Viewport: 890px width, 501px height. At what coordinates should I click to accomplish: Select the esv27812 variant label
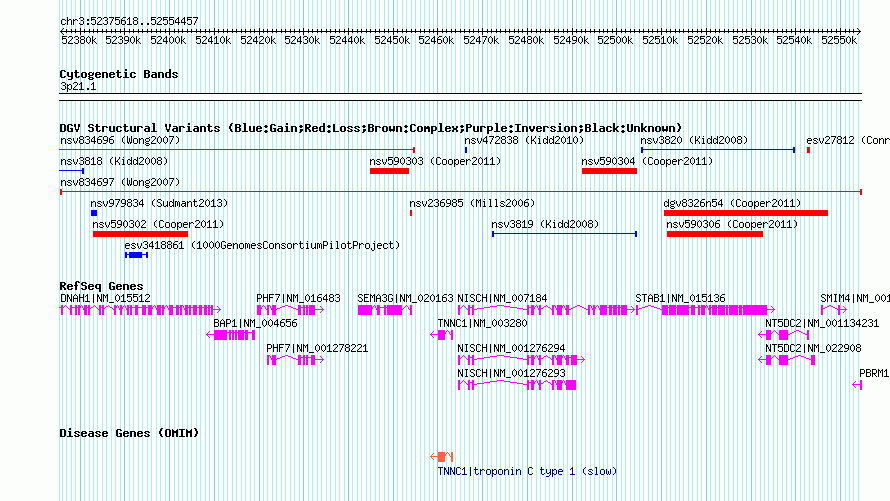tap(847, 140)
